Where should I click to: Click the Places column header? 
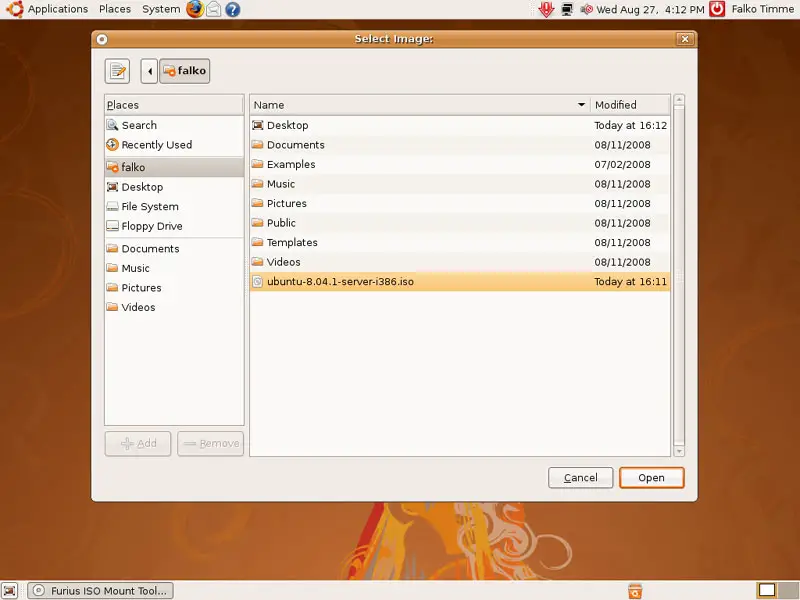pyautogui.click(x=174, y=105)
